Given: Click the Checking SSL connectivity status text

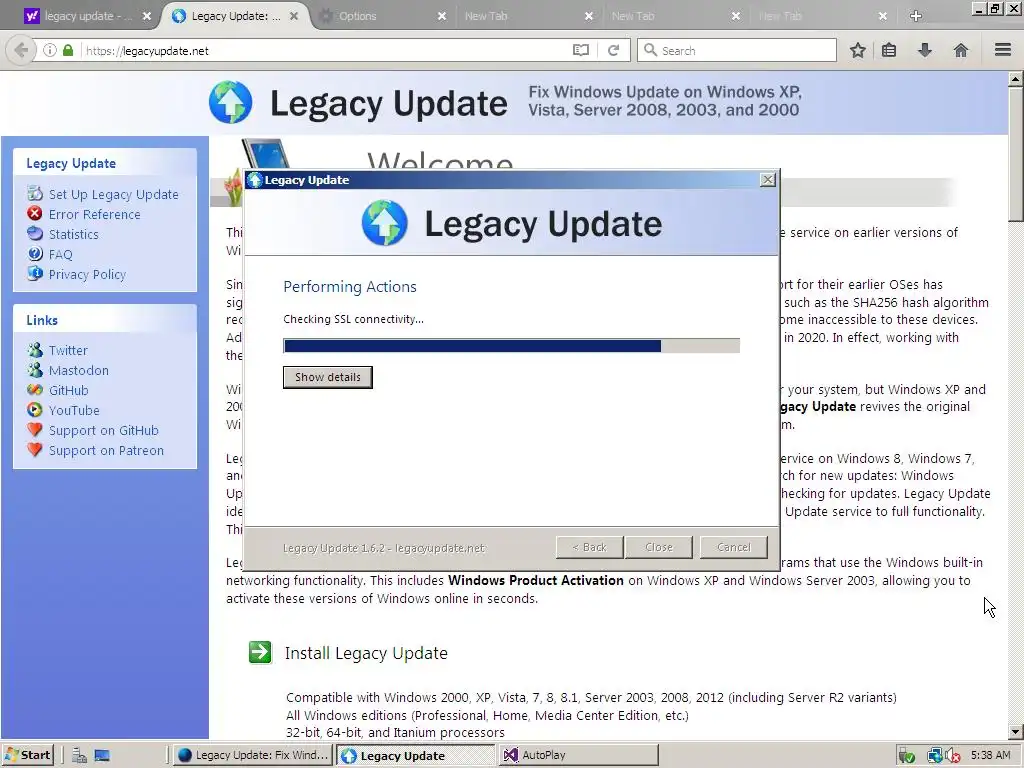Looking at the screenshot, I should click(353, 319).
